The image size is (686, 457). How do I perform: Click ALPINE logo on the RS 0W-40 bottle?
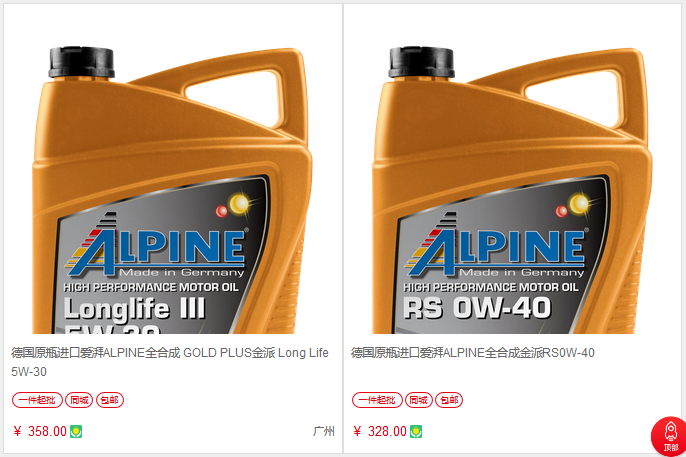(496, 248)
